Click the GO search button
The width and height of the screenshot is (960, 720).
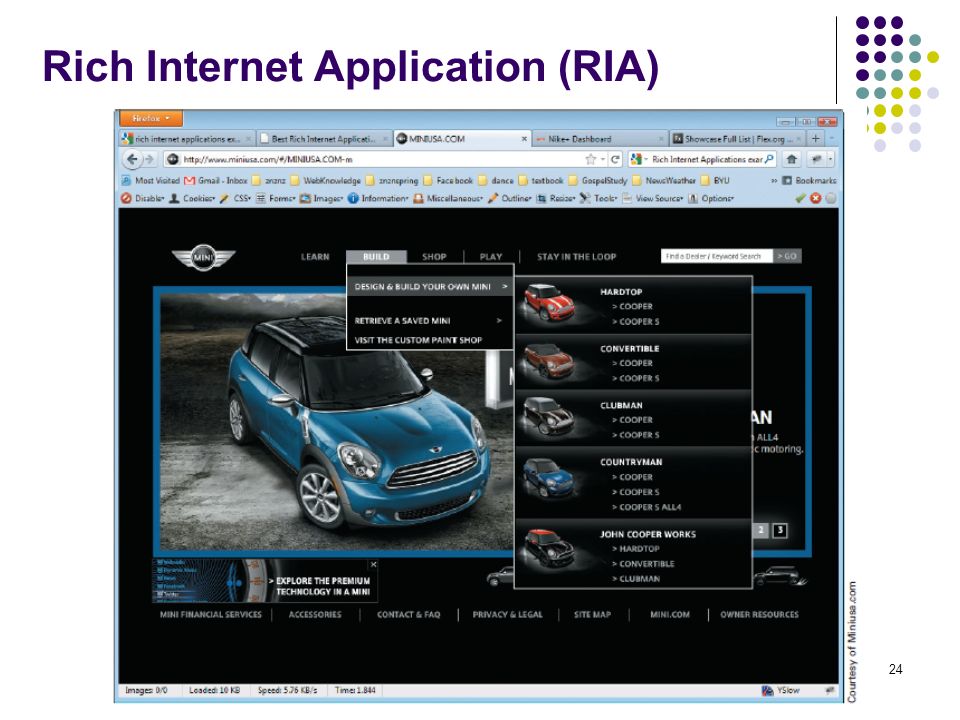click(787, 256)
